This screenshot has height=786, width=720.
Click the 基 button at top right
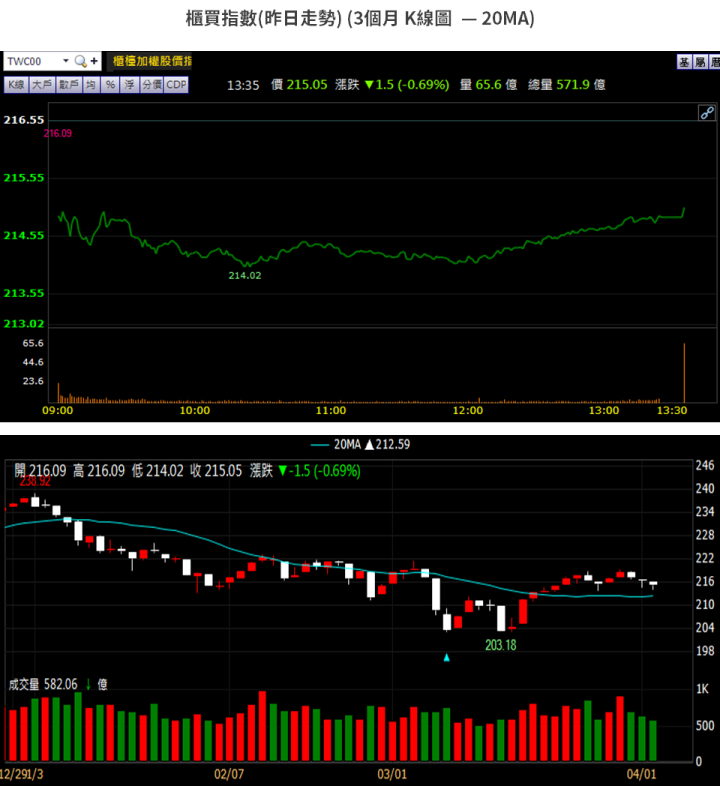pyautogui.click(x=684, y=62)
